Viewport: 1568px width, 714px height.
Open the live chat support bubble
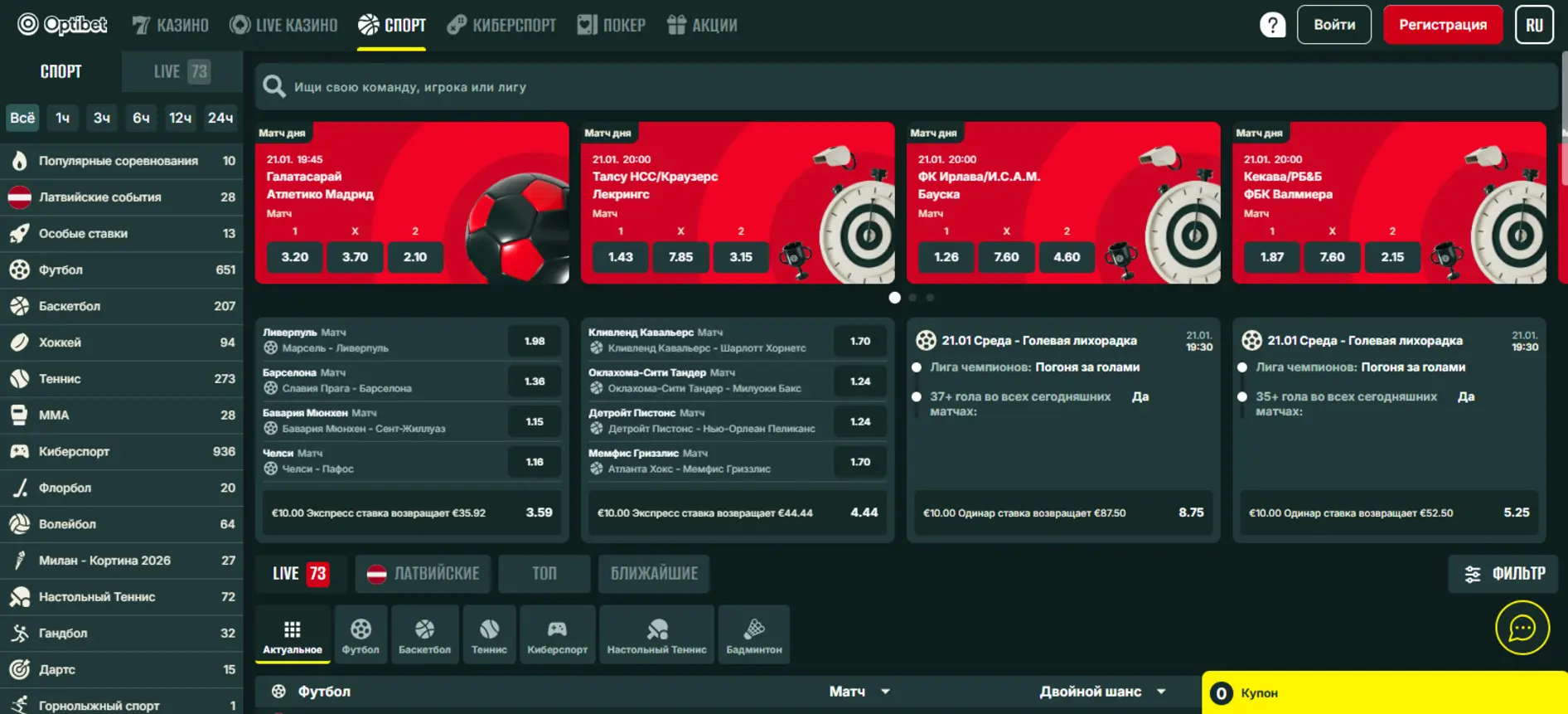1522,629
